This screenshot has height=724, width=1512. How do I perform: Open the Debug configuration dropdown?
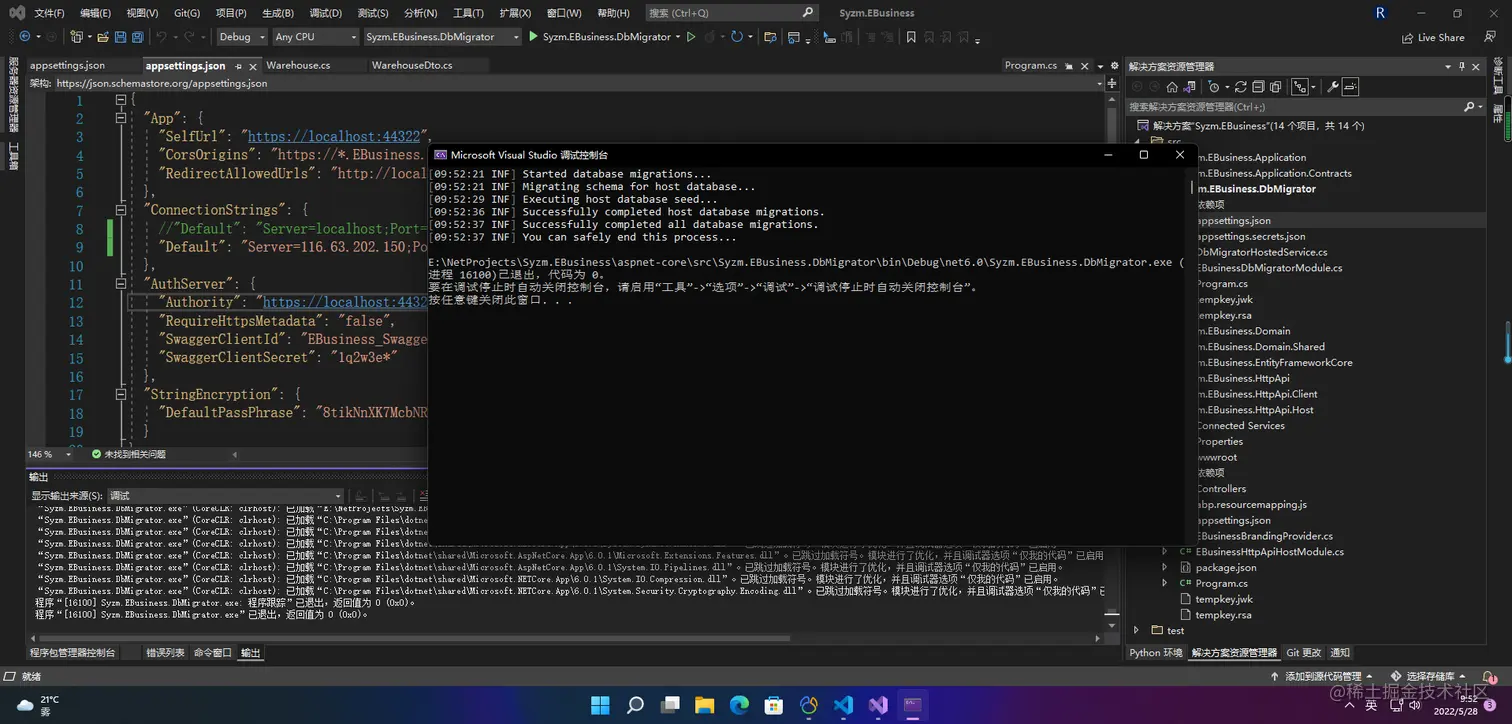click(x=242, y=37)
